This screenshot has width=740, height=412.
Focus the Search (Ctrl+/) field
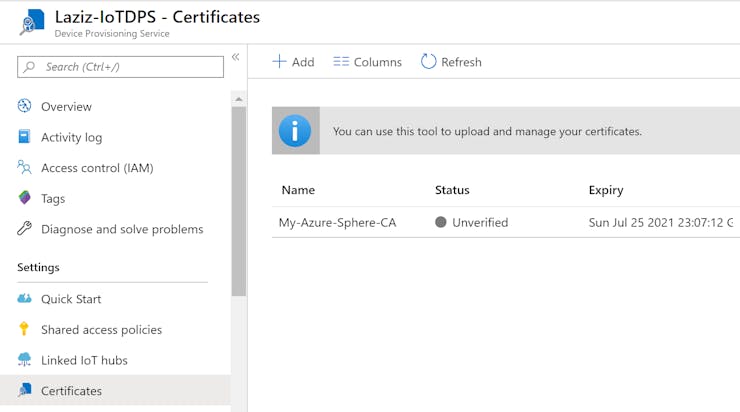point(120,67)
